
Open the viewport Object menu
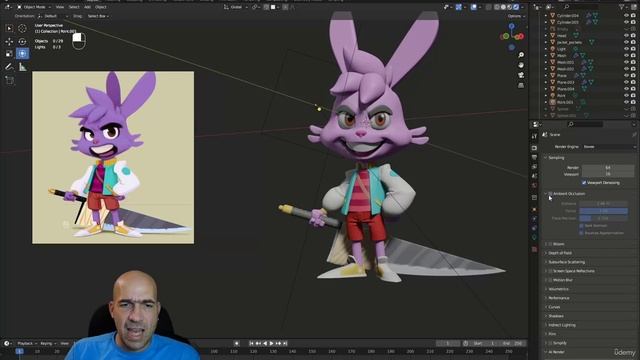pyautogui.click(x=100, y=7)
